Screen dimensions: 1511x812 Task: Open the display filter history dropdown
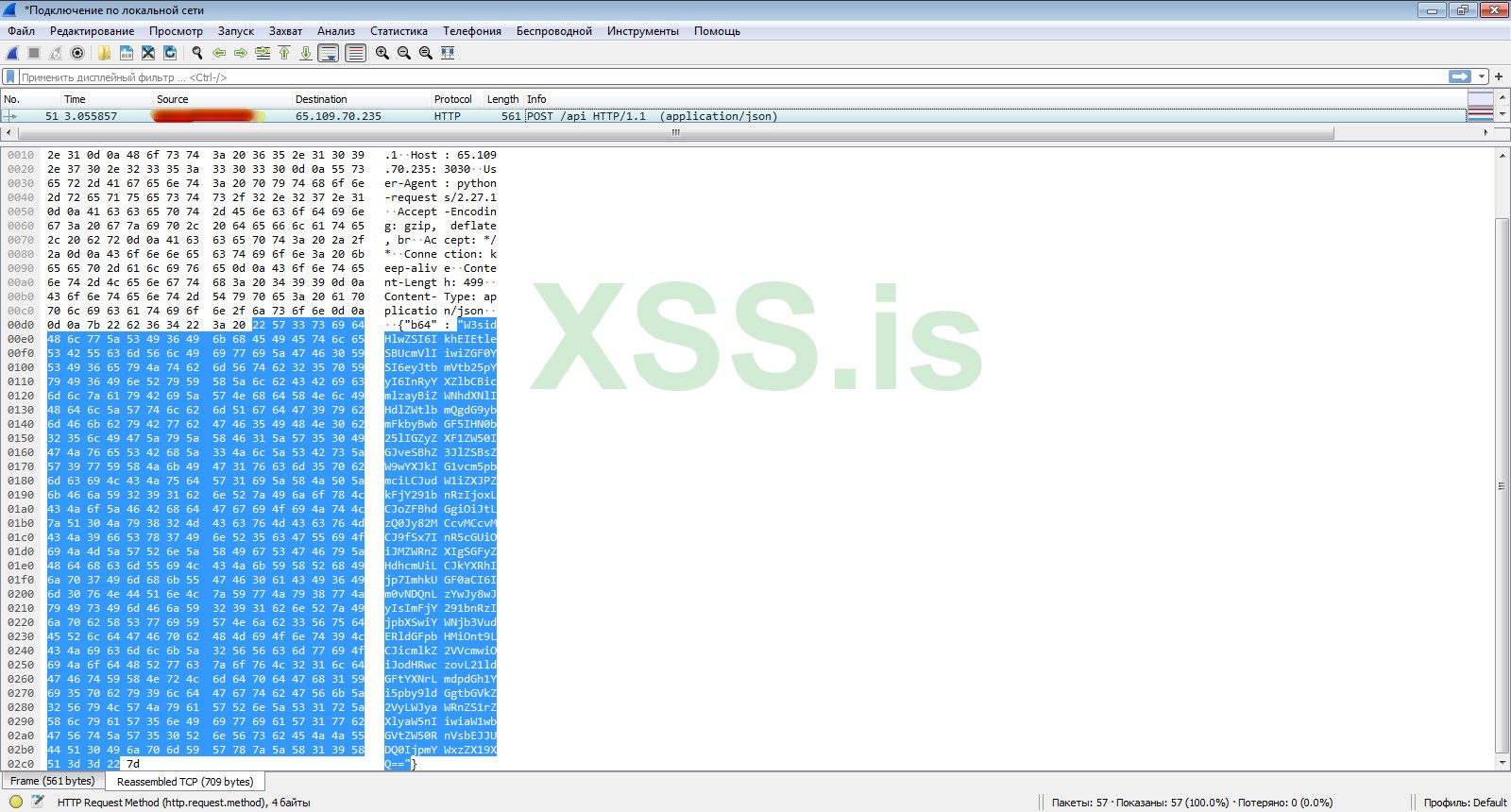1483,76
